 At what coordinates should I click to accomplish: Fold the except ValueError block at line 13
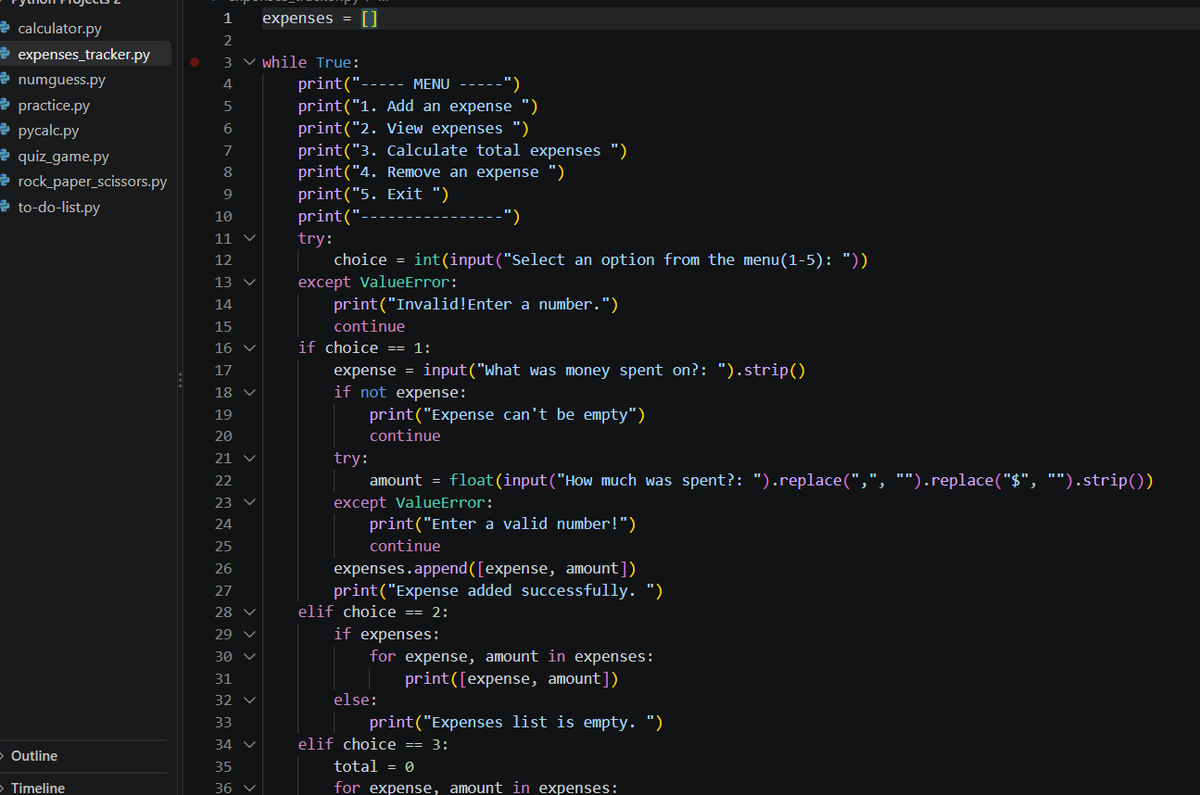(248, 282)
